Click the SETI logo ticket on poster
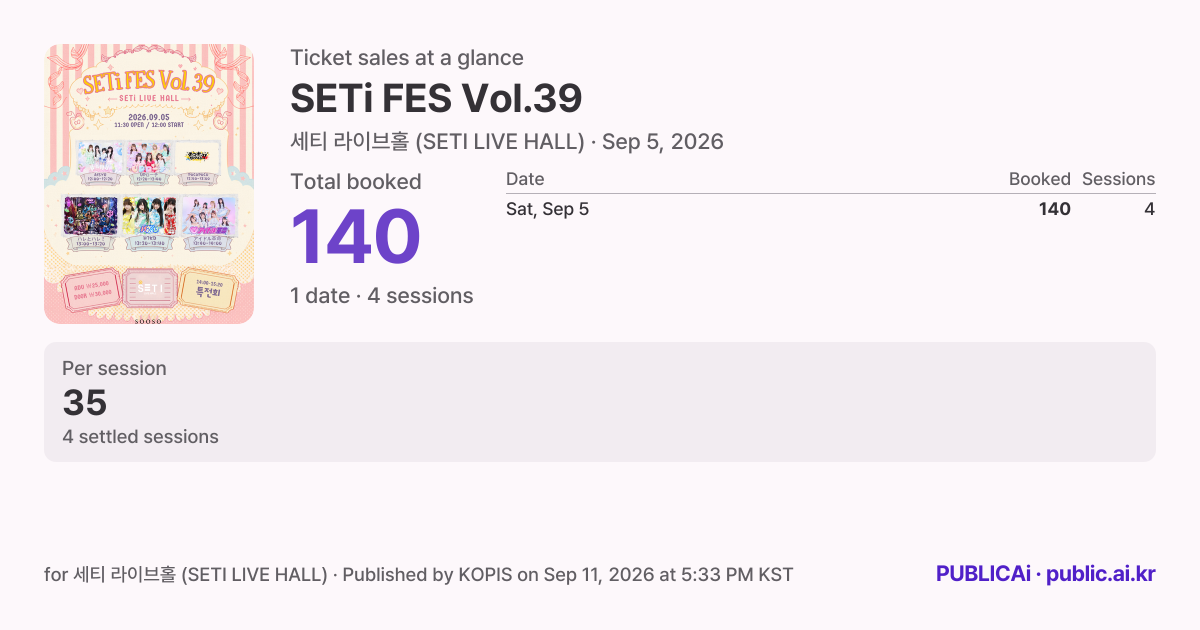The height and width of the screenshot is (630, 1200). (x=149, y=288)
